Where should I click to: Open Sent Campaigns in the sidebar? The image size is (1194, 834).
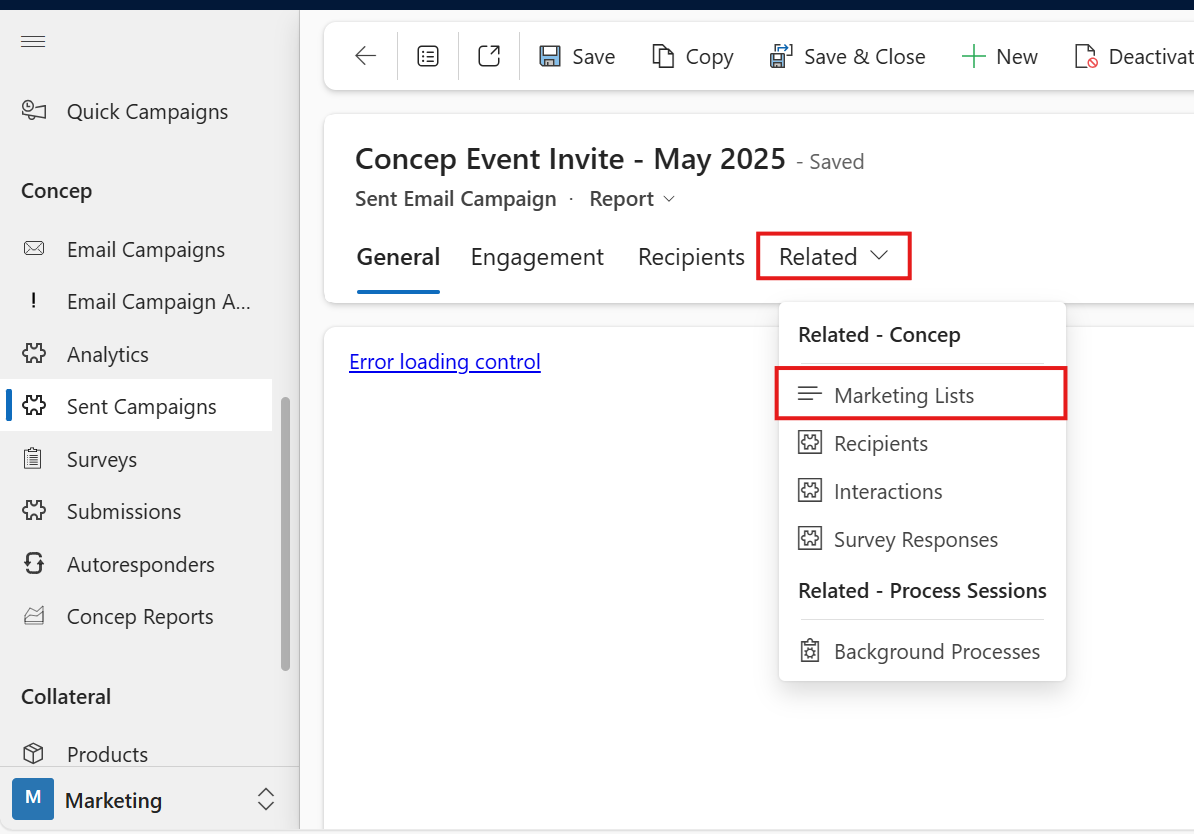(x=142, y=407)
